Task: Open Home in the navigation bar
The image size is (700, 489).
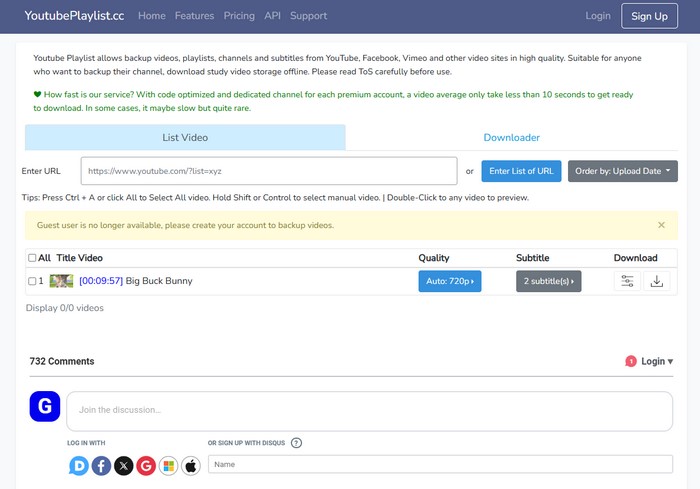Action: (x=152, y=16)
